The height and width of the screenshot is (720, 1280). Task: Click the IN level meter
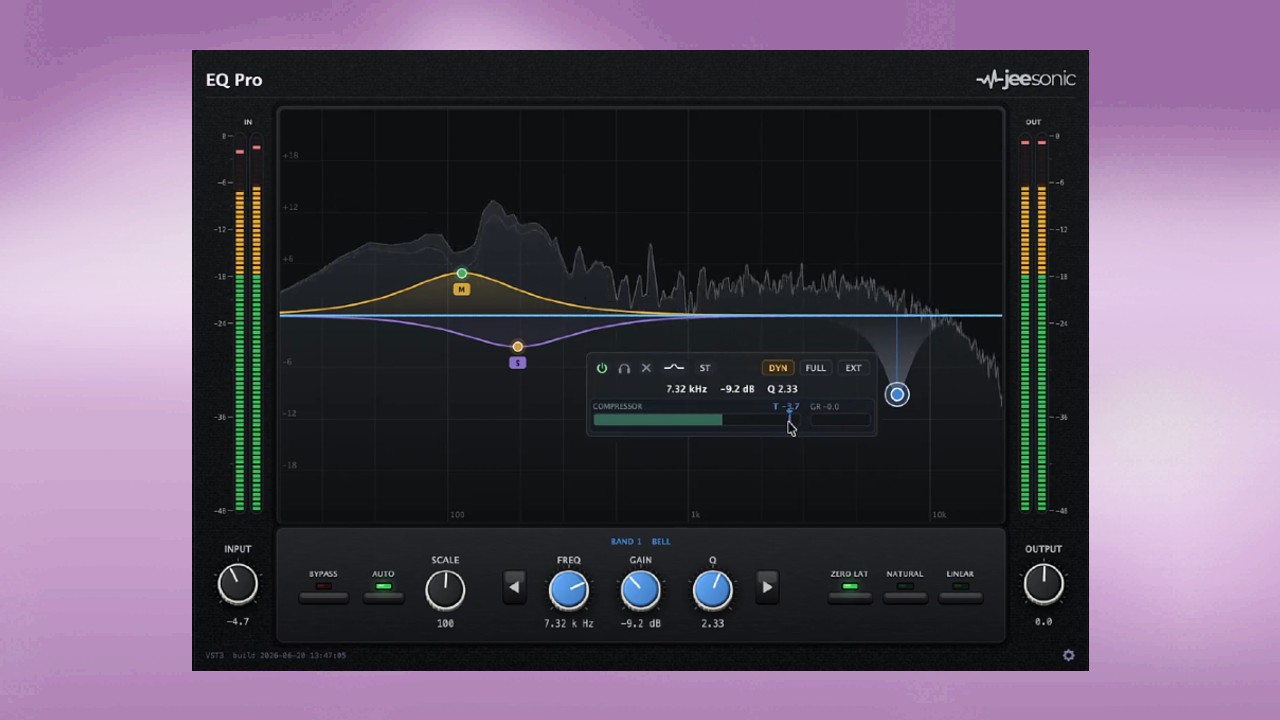(248, 322)
